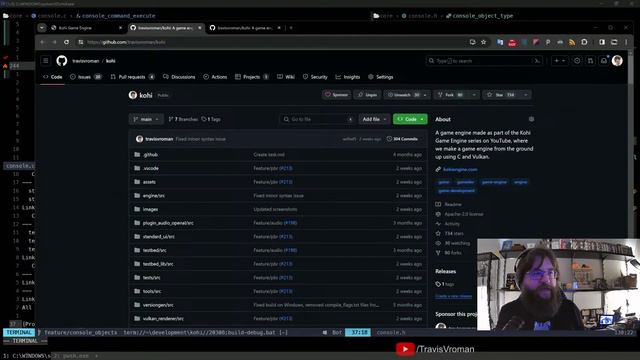Click the Go to file search field
The image size is (640, 360).
(317, 119)
